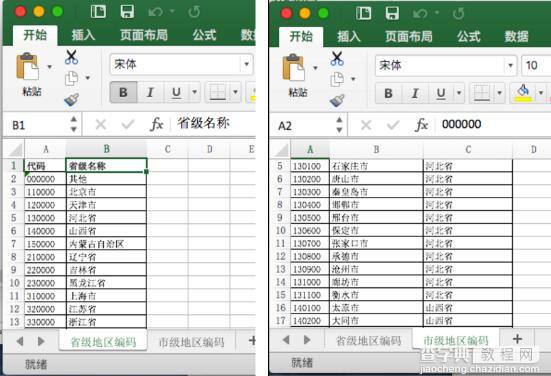551x376 pixels.
Task: Open Borders dropdown arrow in left window
Action: [235, 92]
